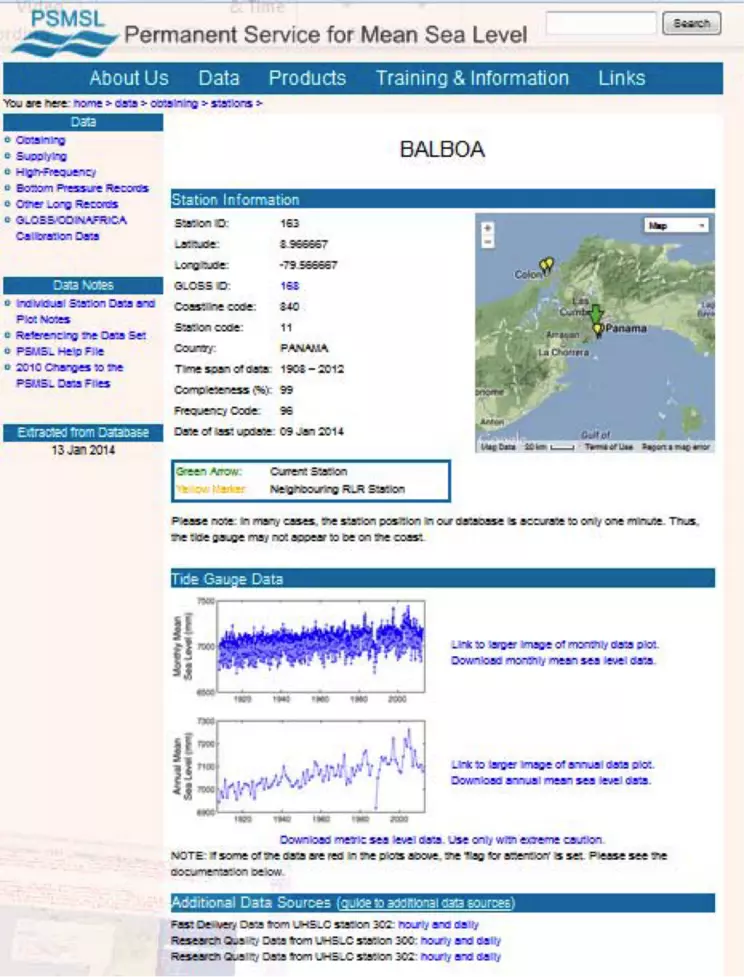Click the yellow marker near Colon
The image size is (744, 977).
(546, 267)
